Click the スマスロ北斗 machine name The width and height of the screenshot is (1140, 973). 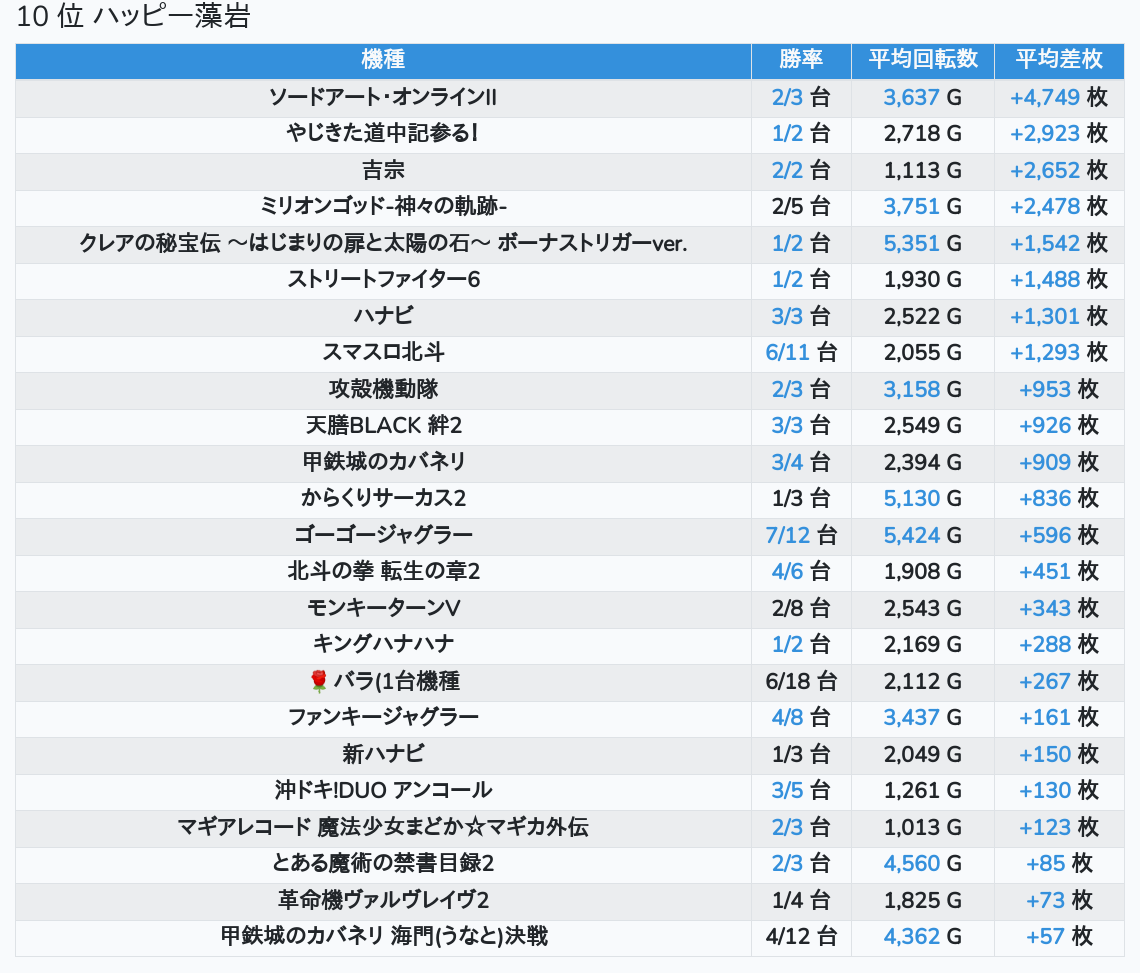(383, 353)
